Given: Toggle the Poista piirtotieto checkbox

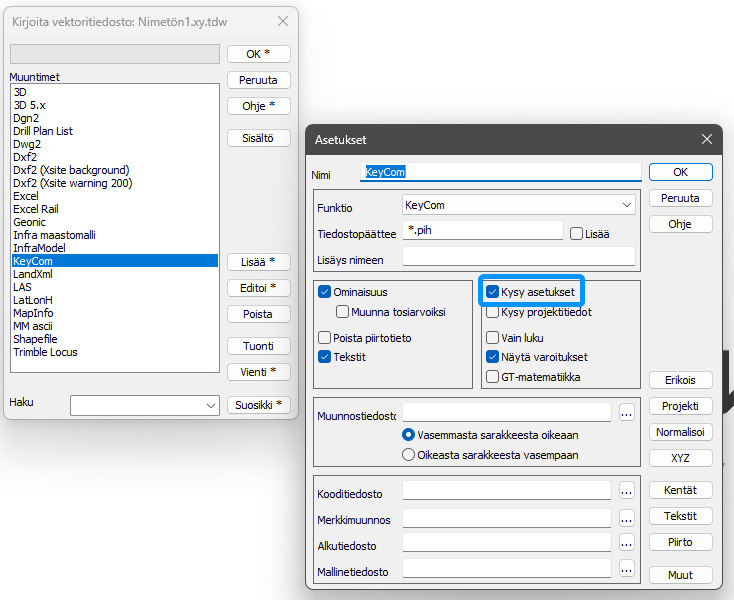Looking at the screenshot, I should [x=325, y=338].
